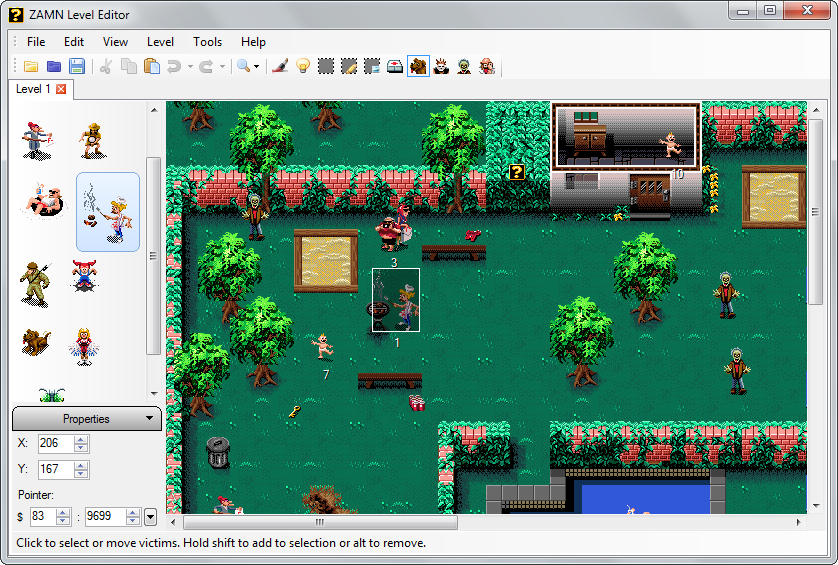Screen dimensions: 838x565
Task: Expand the Properties panel header
Action: (x=86, y=419)
